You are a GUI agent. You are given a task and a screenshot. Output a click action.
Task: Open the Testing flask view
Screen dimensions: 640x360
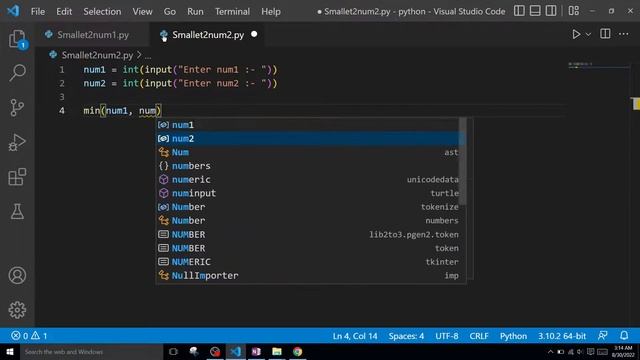point(17,211)
